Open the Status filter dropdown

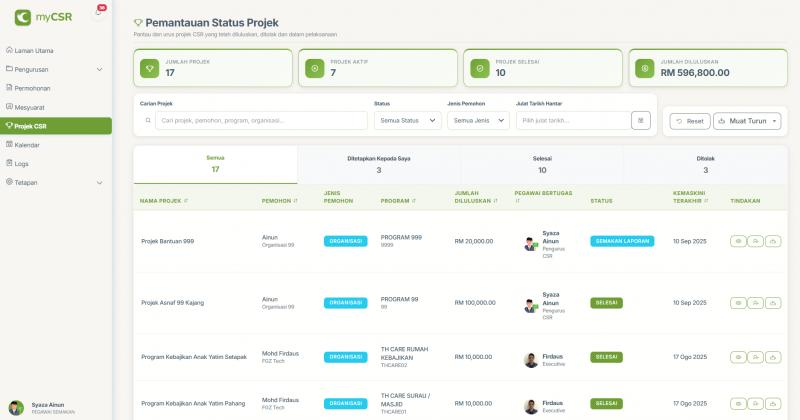click(x=407, y=120)
